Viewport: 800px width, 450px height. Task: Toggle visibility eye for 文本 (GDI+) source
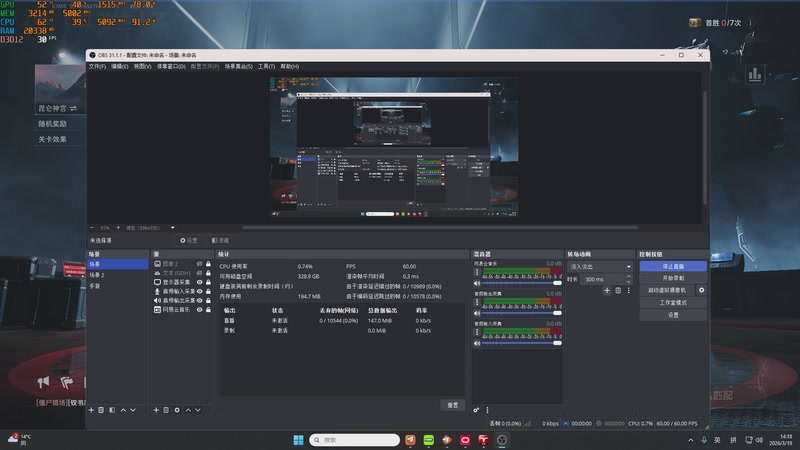(x=199, y=273)
